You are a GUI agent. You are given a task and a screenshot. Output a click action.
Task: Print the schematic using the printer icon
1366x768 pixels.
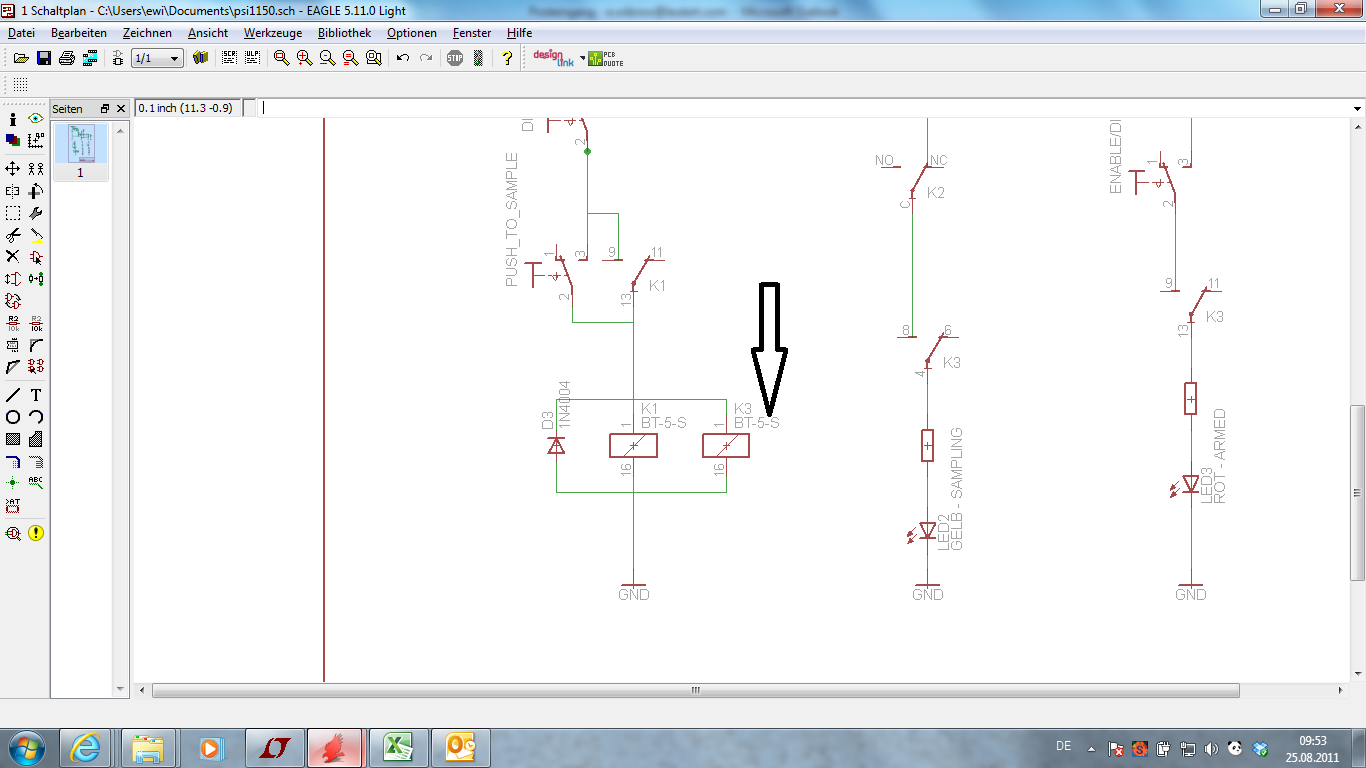tap(67, 58)
